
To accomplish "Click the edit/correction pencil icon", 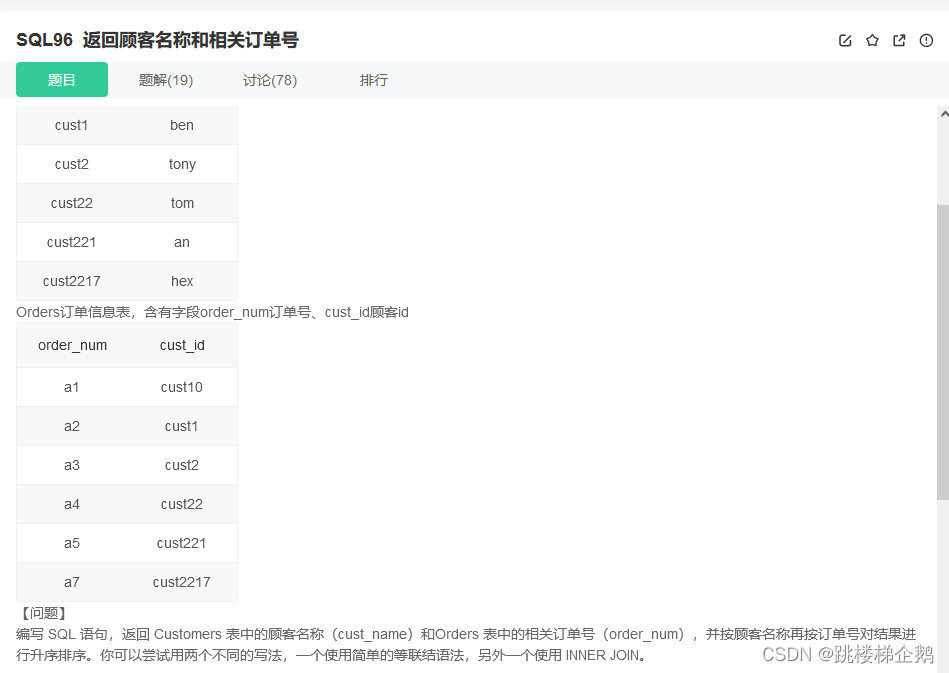I will click(845, 40).
